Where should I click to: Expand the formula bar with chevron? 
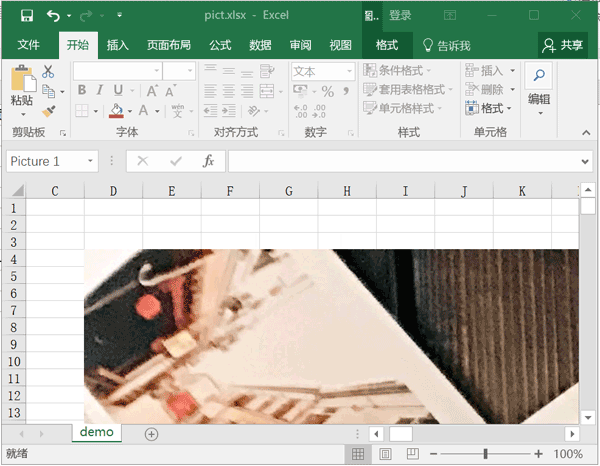tap(585, 161)
